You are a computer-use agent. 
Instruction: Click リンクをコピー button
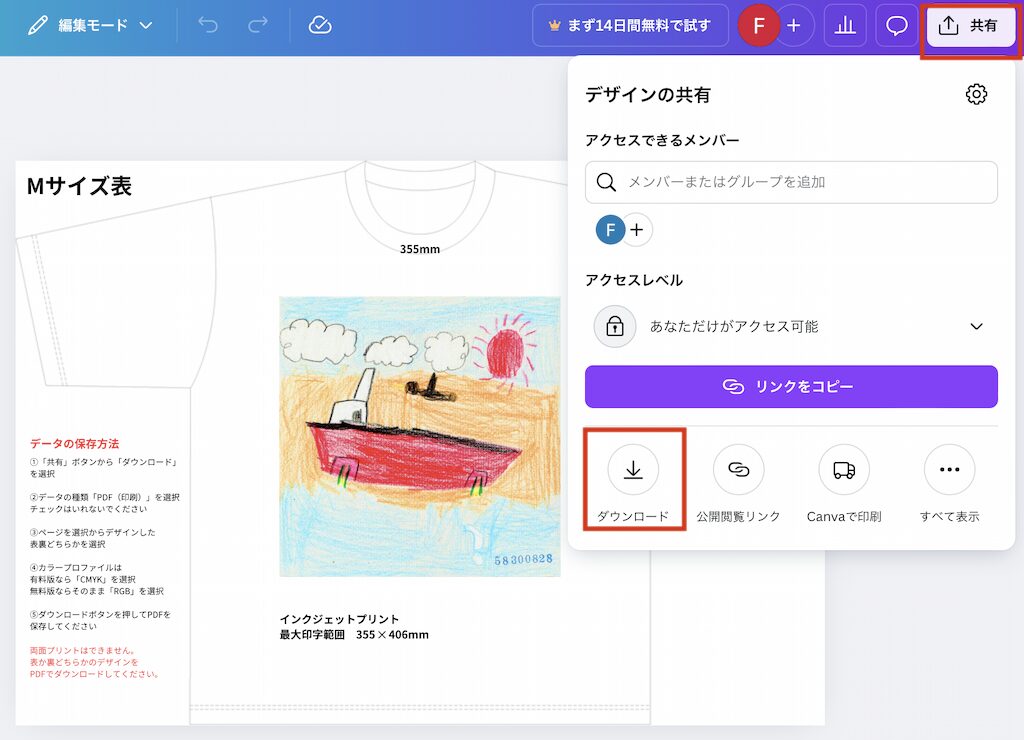click(791, 387)
